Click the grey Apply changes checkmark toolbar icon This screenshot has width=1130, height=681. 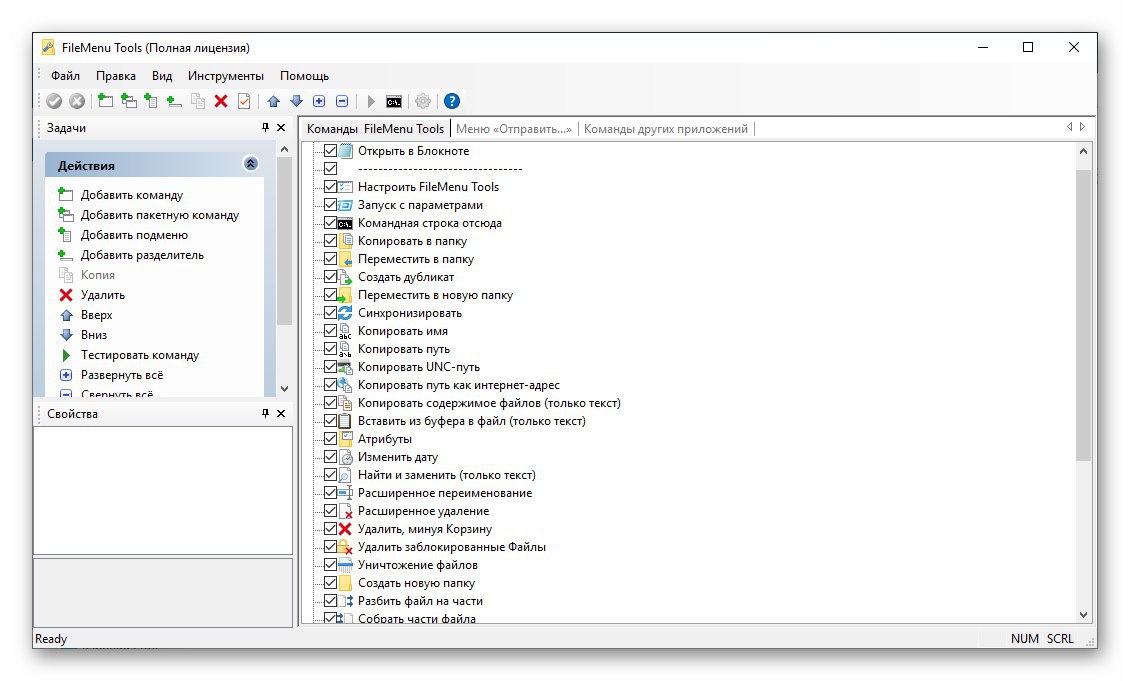point(54,102)
